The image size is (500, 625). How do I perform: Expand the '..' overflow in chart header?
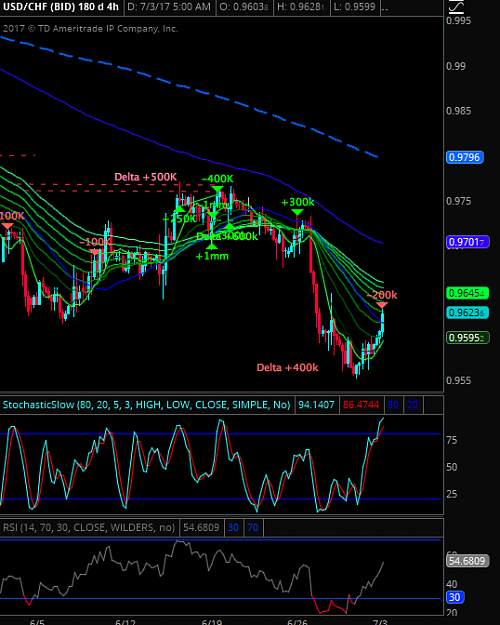[x=385, y=7]
